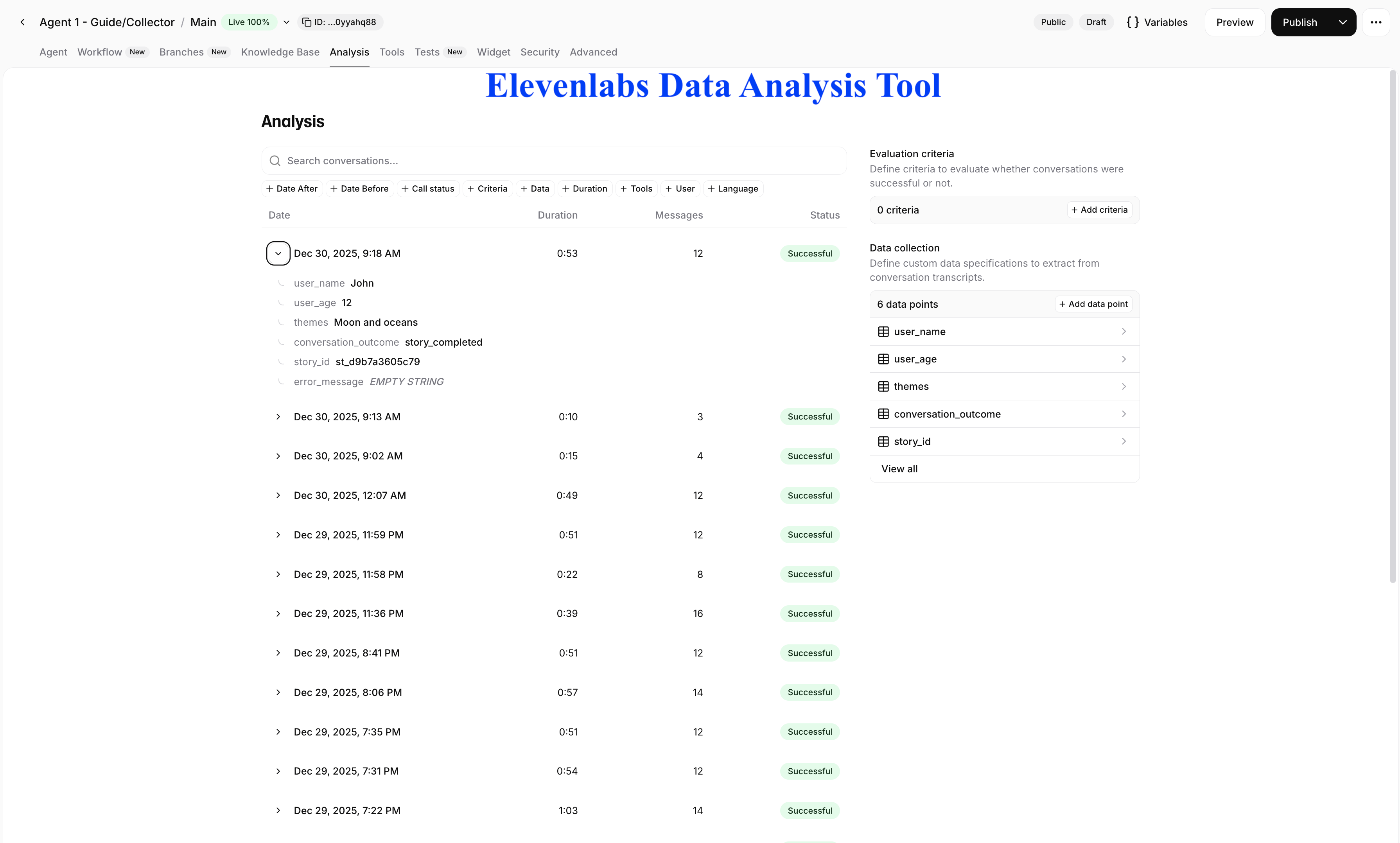This screenshot has width=1400, height=843.
Task: Open the Workflow tab
Action: tap(99, 52)
